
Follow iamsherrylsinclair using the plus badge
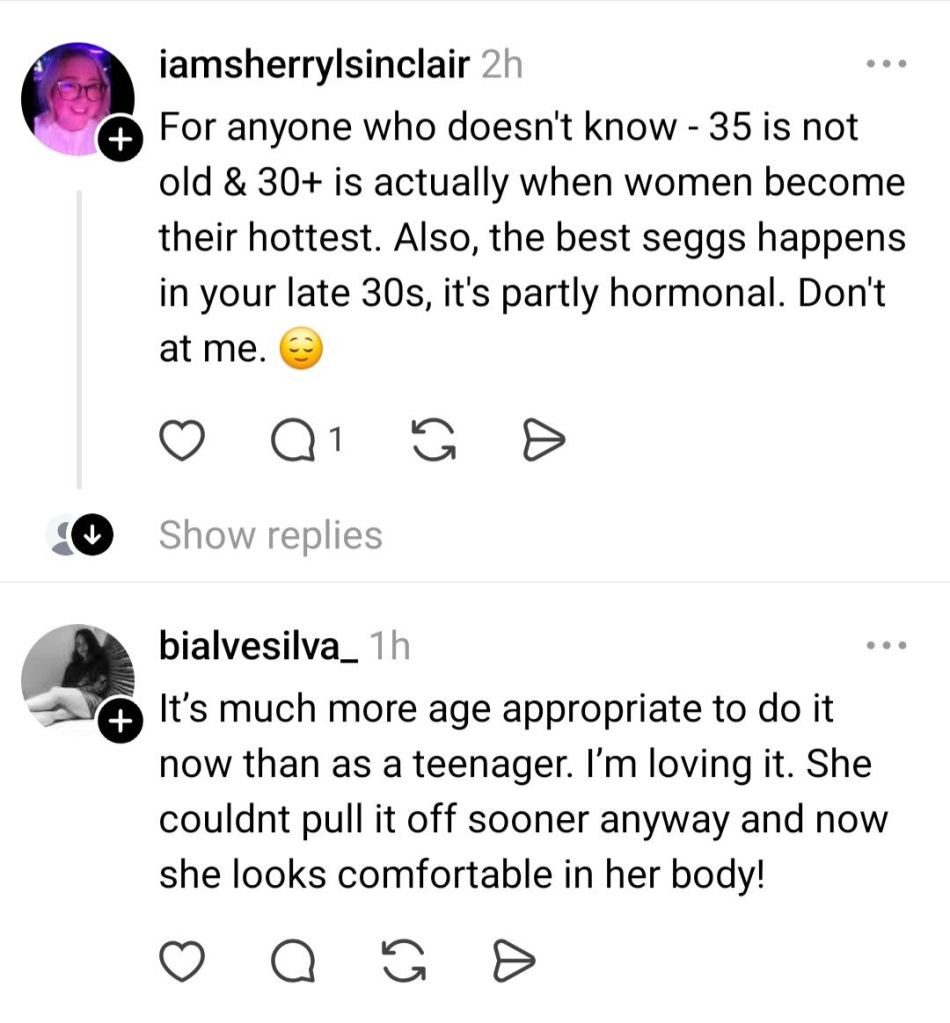coord(118,141)
